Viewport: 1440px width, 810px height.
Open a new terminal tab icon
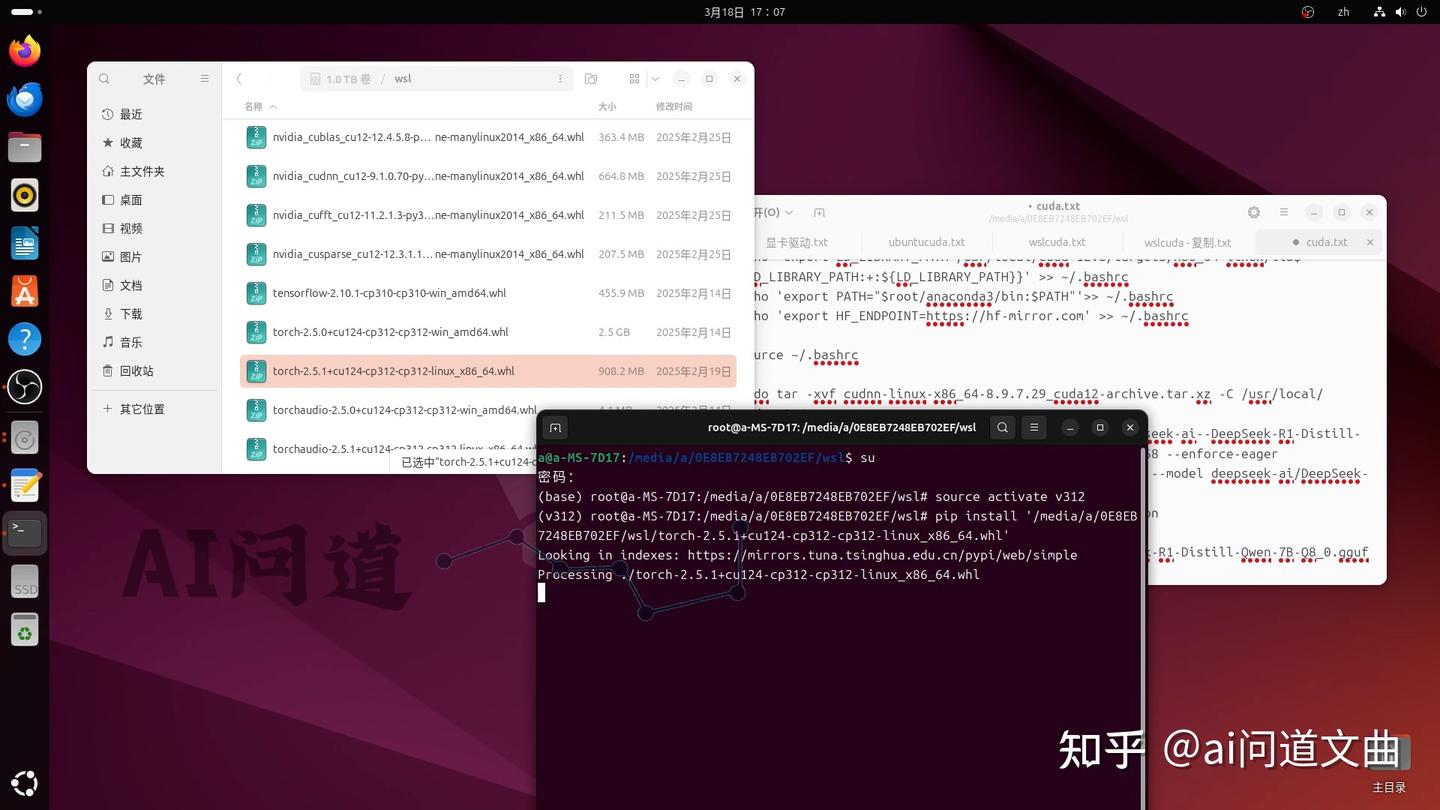555,427
